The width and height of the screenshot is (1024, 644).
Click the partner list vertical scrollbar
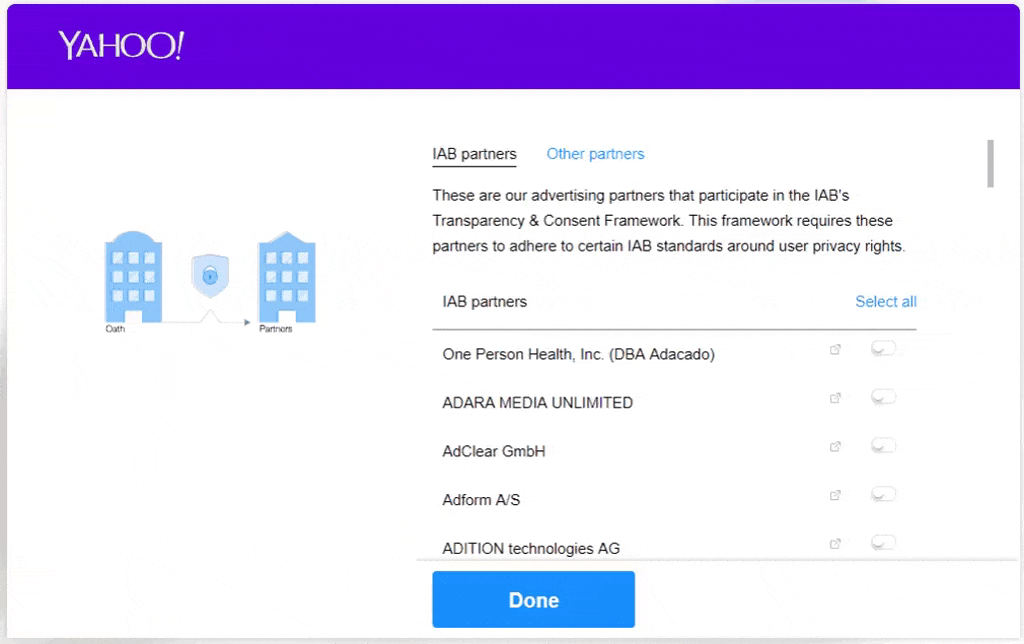click(x=990, y=164)
